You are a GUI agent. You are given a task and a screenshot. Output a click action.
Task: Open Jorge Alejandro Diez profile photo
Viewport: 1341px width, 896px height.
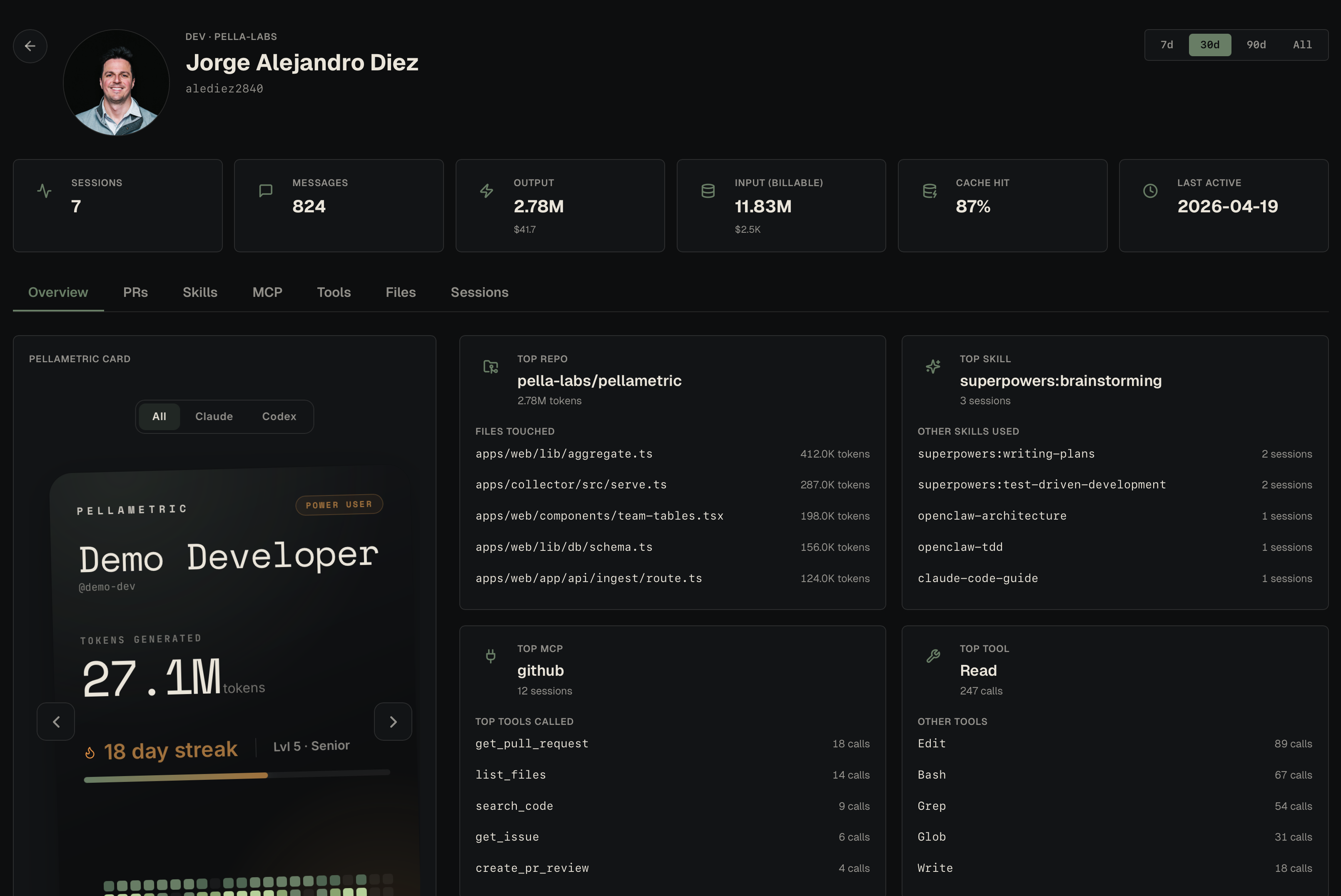tap(116, 82)
